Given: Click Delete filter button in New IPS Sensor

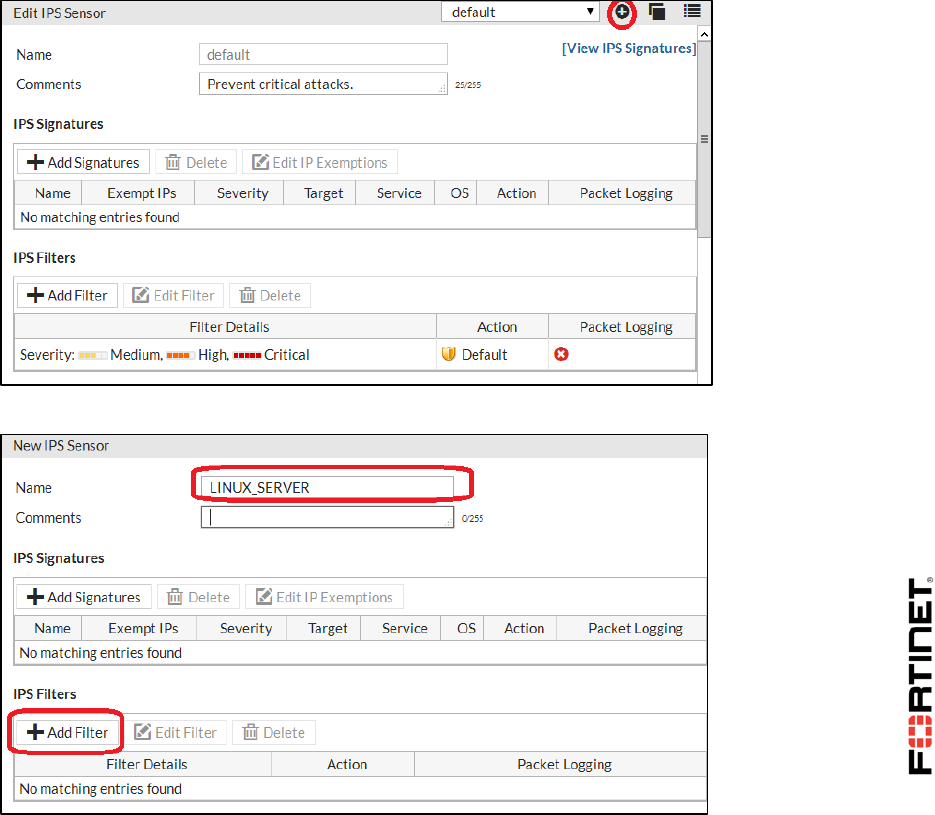Looking at the screenshot, I should pyautogui.click(x=274, y=732).
